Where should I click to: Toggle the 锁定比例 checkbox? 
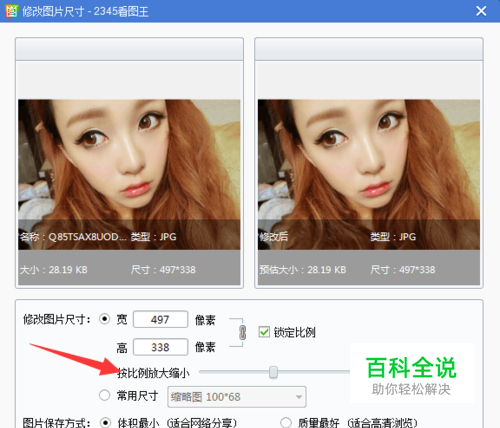tap(264, 332)
